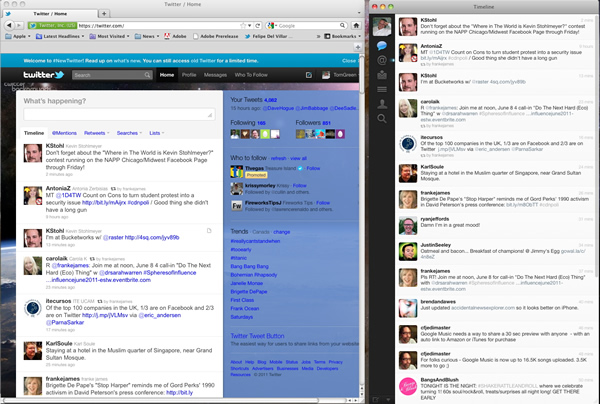The image size is (600, 404).
Task: Click Firefox back arrow button
Action: (x=9, y=25)
